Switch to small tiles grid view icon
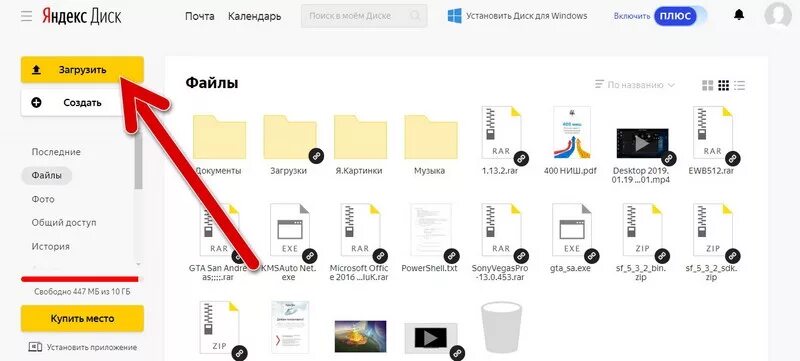The width and height of the screenshot is (800, 361). 723,85
